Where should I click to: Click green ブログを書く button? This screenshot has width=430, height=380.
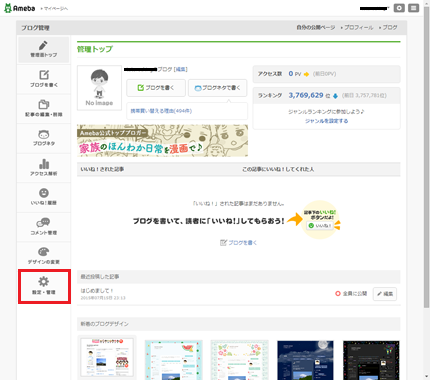[x=156, y=88]
